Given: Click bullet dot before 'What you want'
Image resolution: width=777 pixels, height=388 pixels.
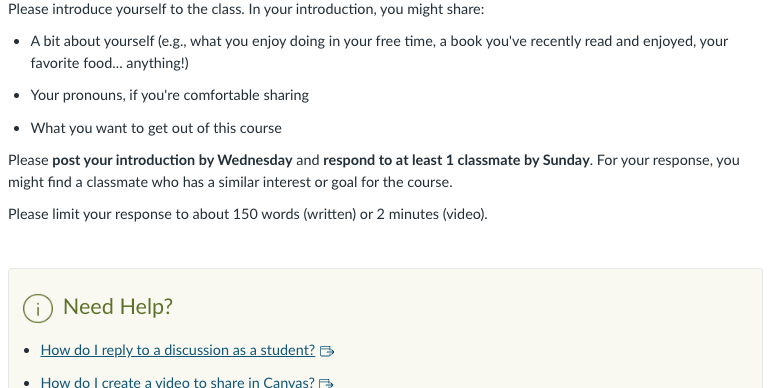Looking at the screenshot, I should (18, 129).
